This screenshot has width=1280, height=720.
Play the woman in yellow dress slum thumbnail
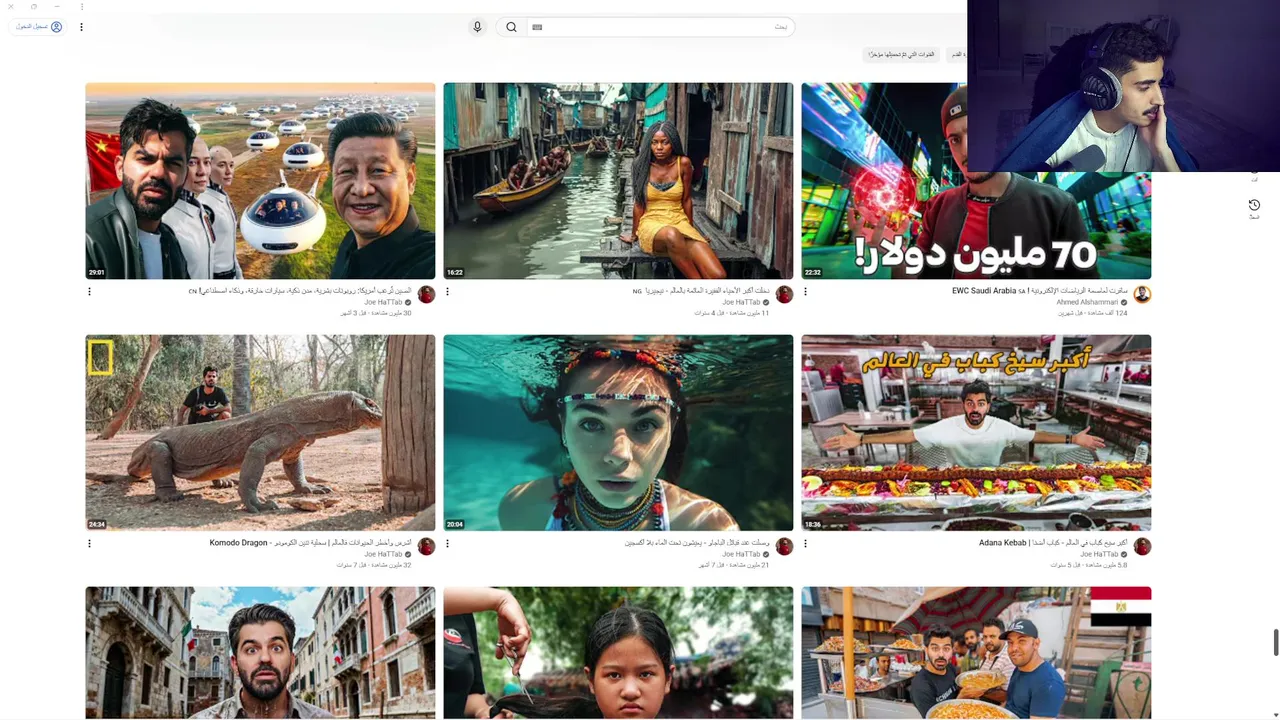point(618,181)
